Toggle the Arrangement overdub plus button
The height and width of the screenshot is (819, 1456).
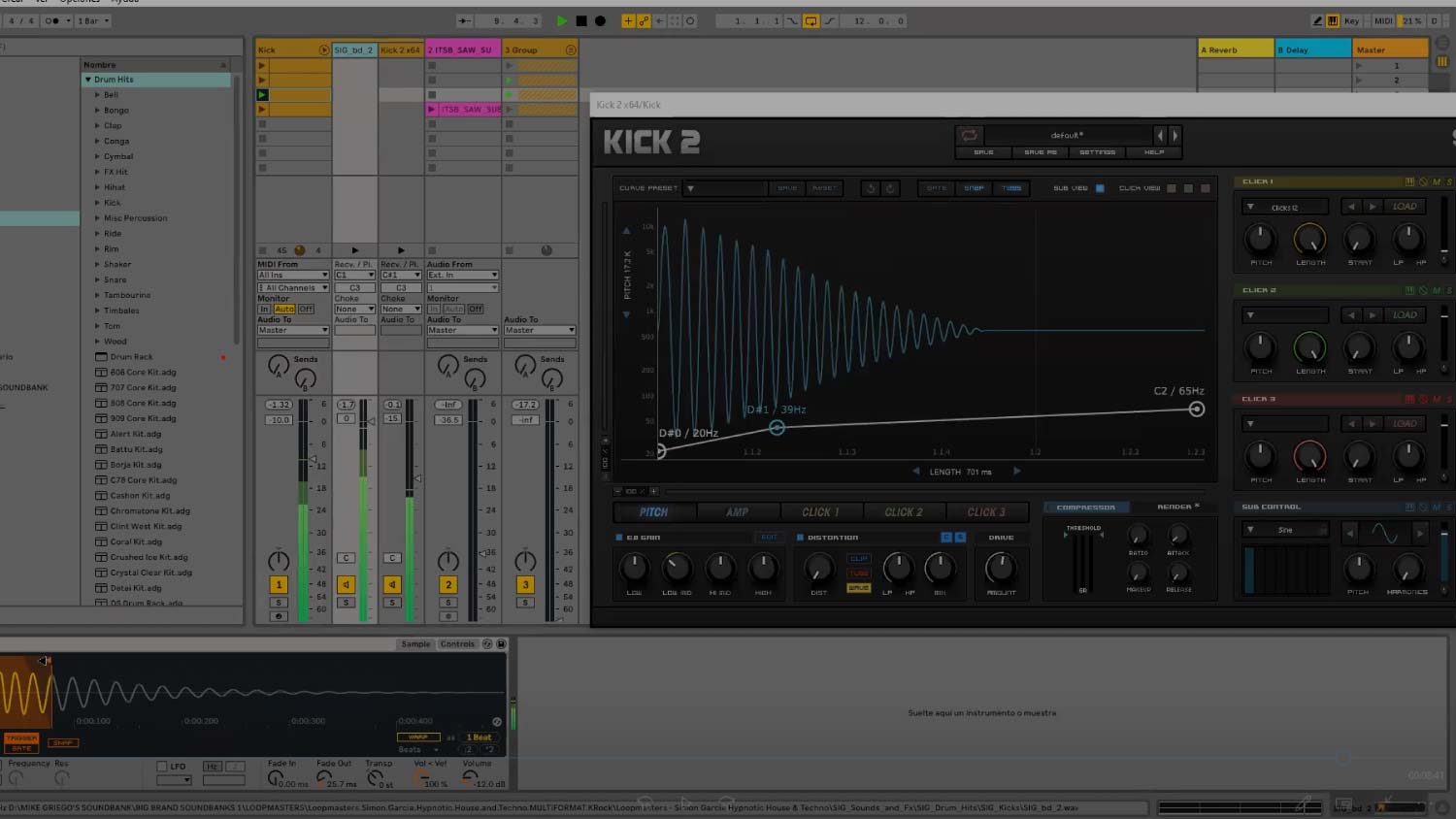click(628, 20)
